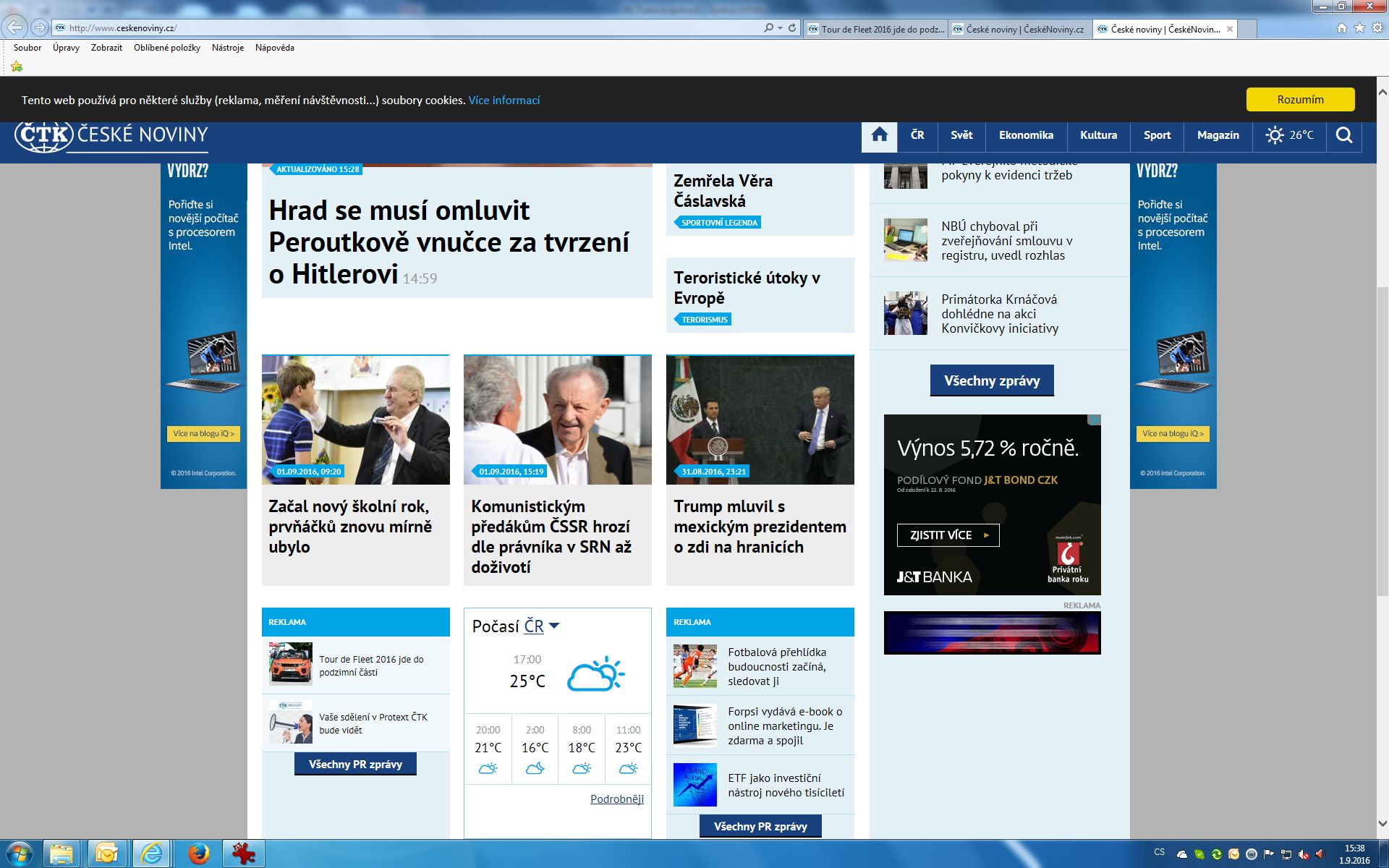Expand the Počasí ČR region dropdown arrow

[x=554, y=626]
